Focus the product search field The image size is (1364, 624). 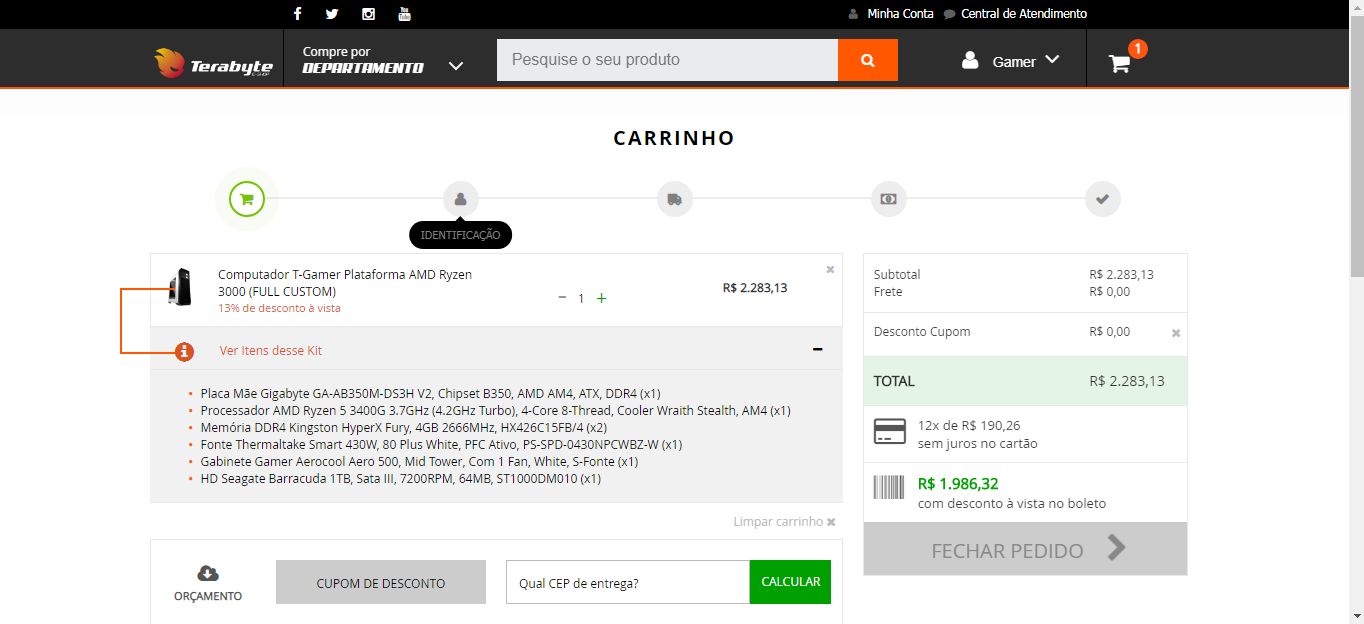(x=667, y=60)
